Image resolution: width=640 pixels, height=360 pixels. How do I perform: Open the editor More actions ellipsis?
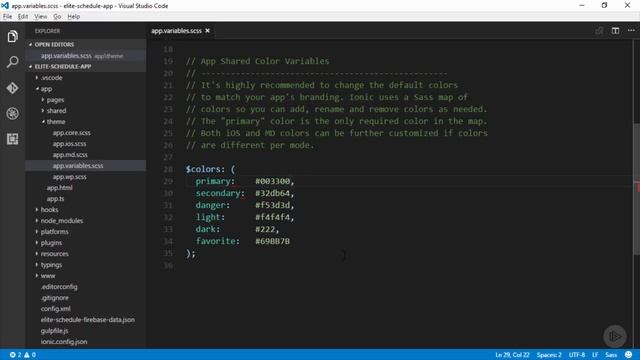(x=631, y=31)
